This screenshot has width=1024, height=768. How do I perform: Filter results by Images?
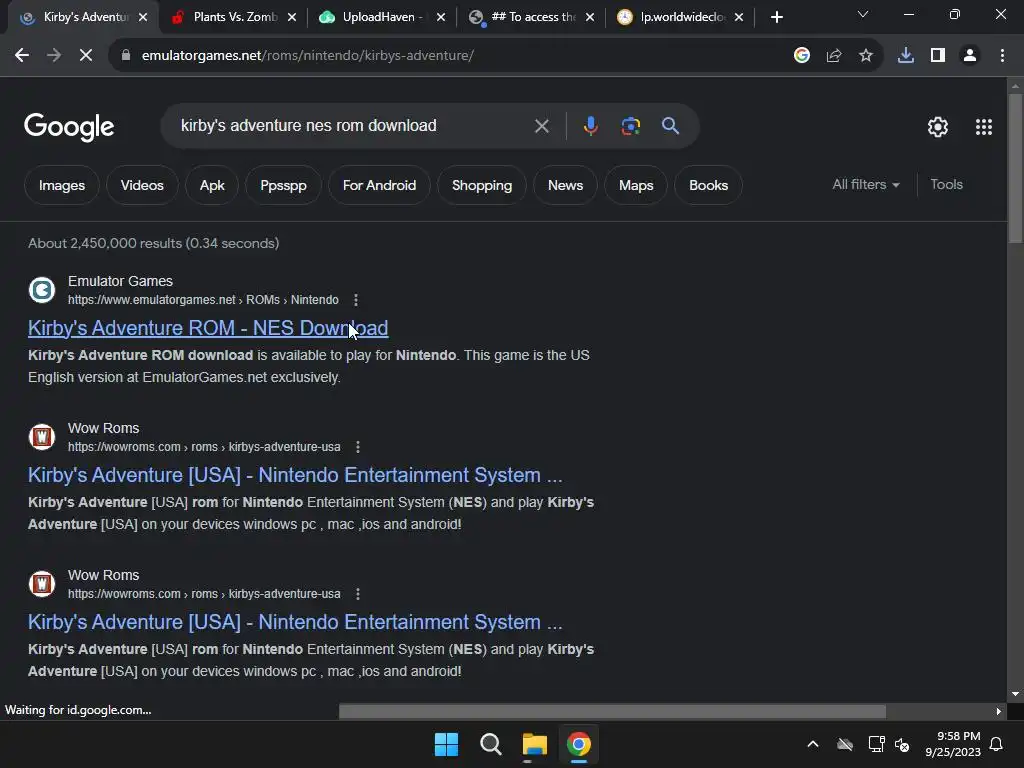tap(62, 185)
